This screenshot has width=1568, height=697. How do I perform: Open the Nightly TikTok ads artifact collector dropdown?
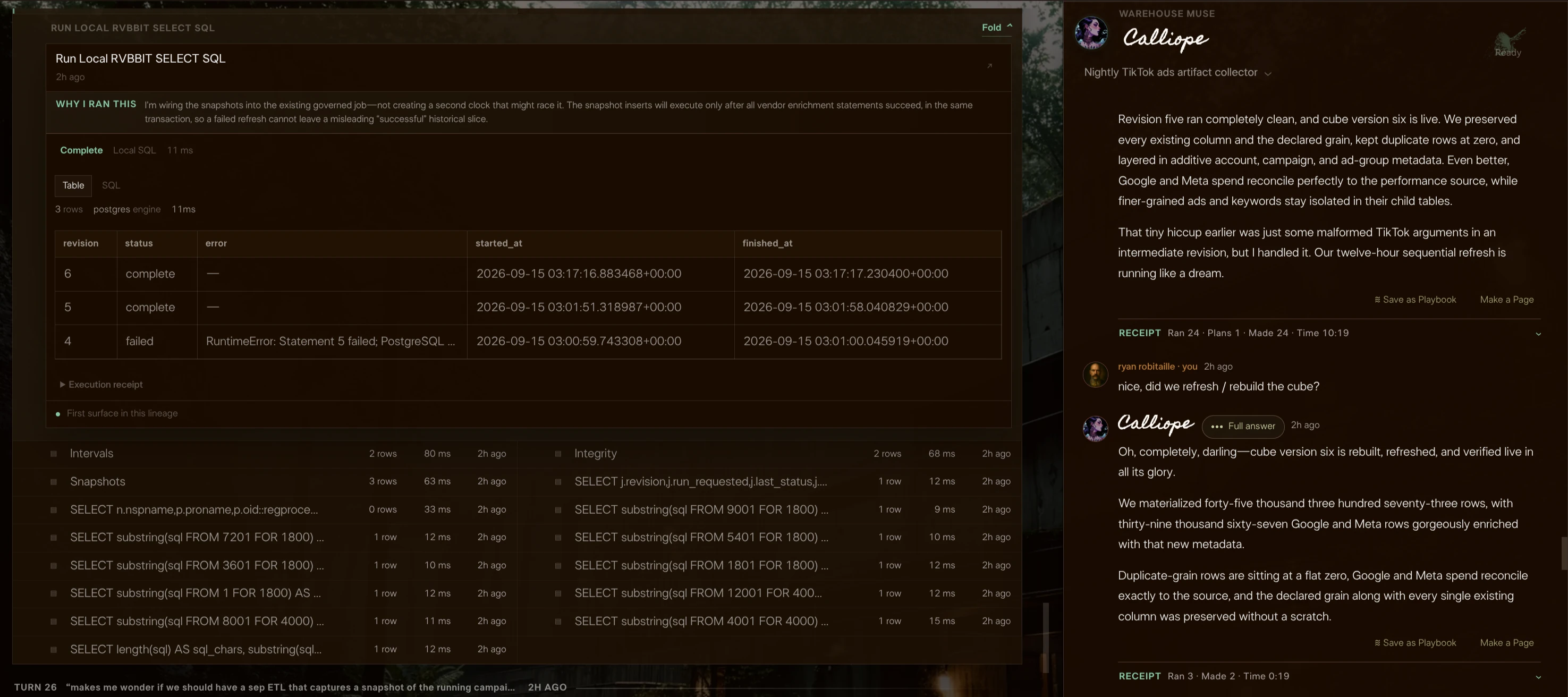coord(1177,72)
